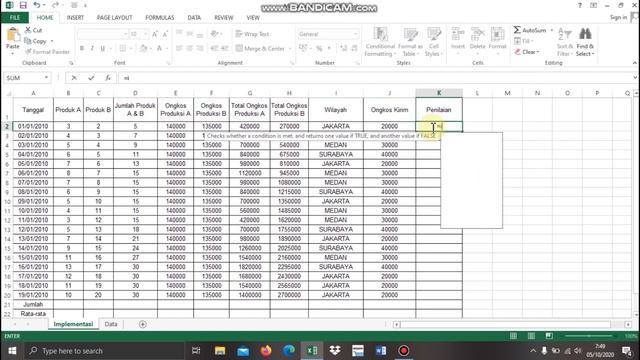640x360 pixels.
Task: Switch to Normal view in status bar
Action: tap(513, 336)
